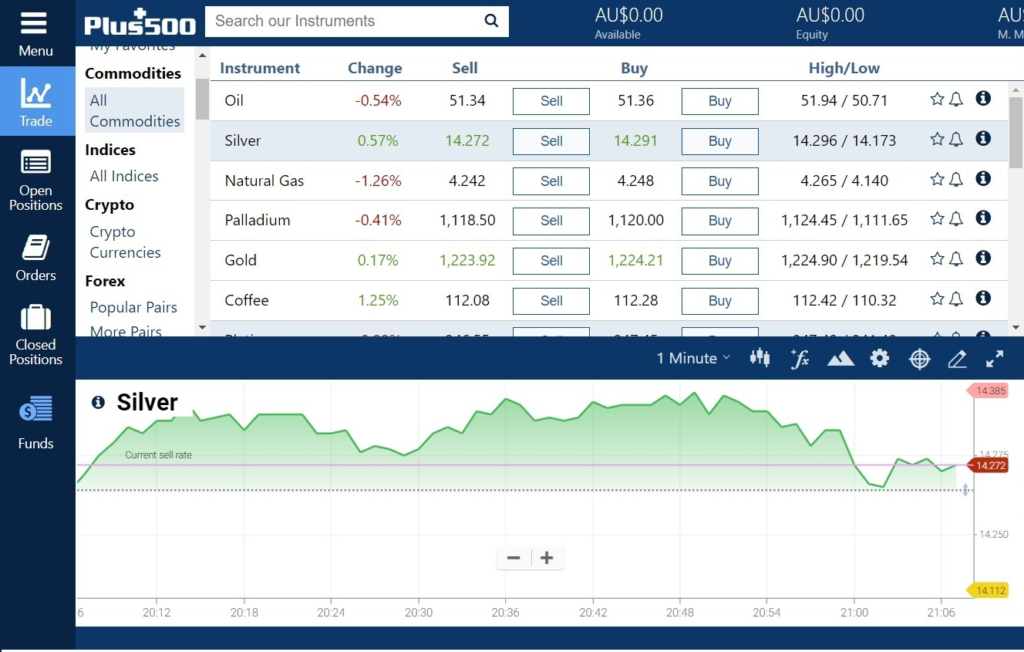Set a Gold price alert bell
The width and height of the screenshot is (1024, 652).
[x=956, y=259]
